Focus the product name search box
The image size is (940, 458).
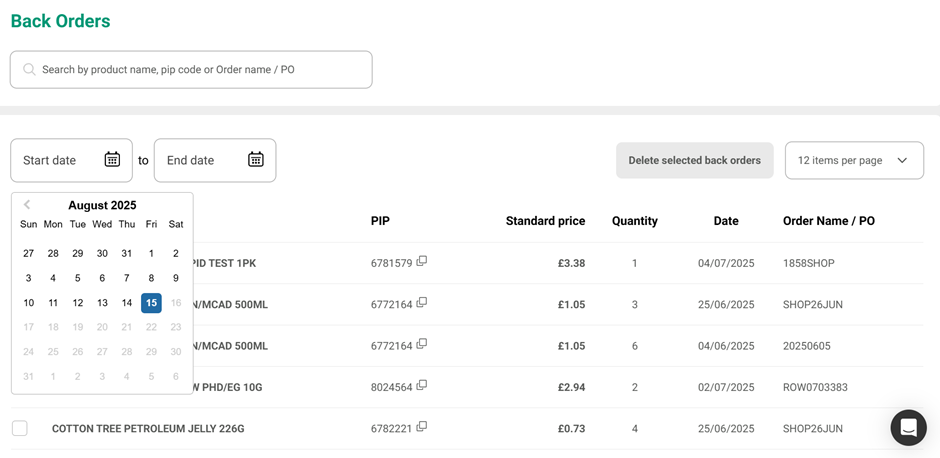pos(200,70)
